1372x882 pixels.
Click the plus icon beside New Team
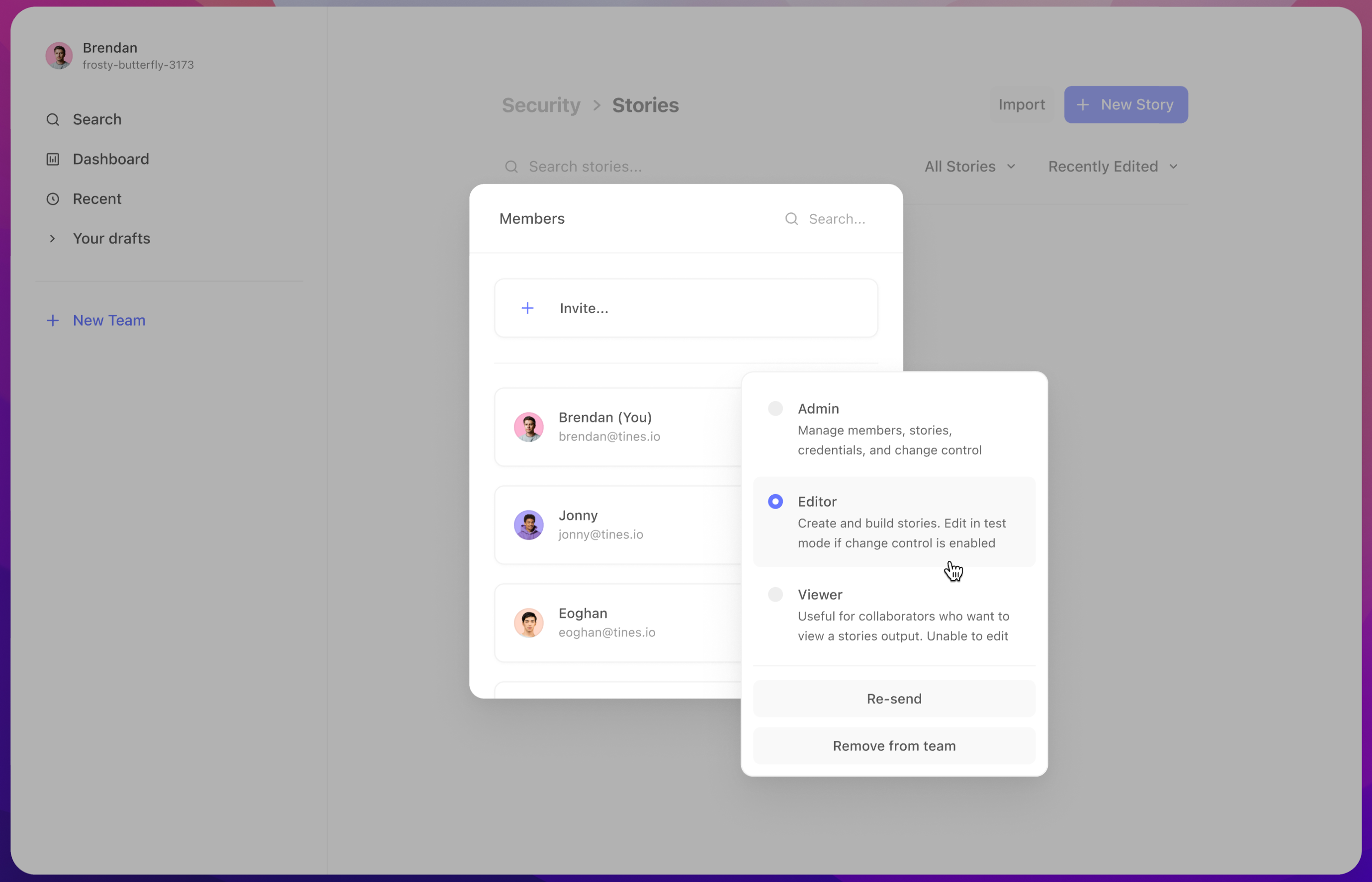click(53, 320)
